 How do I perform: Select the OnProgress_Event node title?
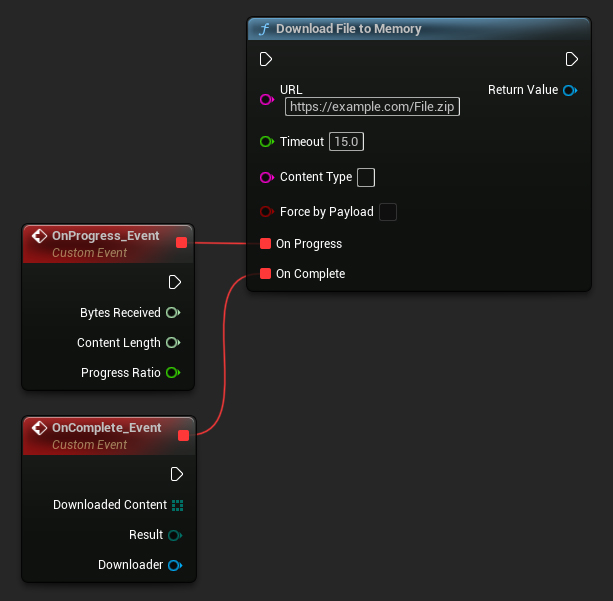[105, 236]
